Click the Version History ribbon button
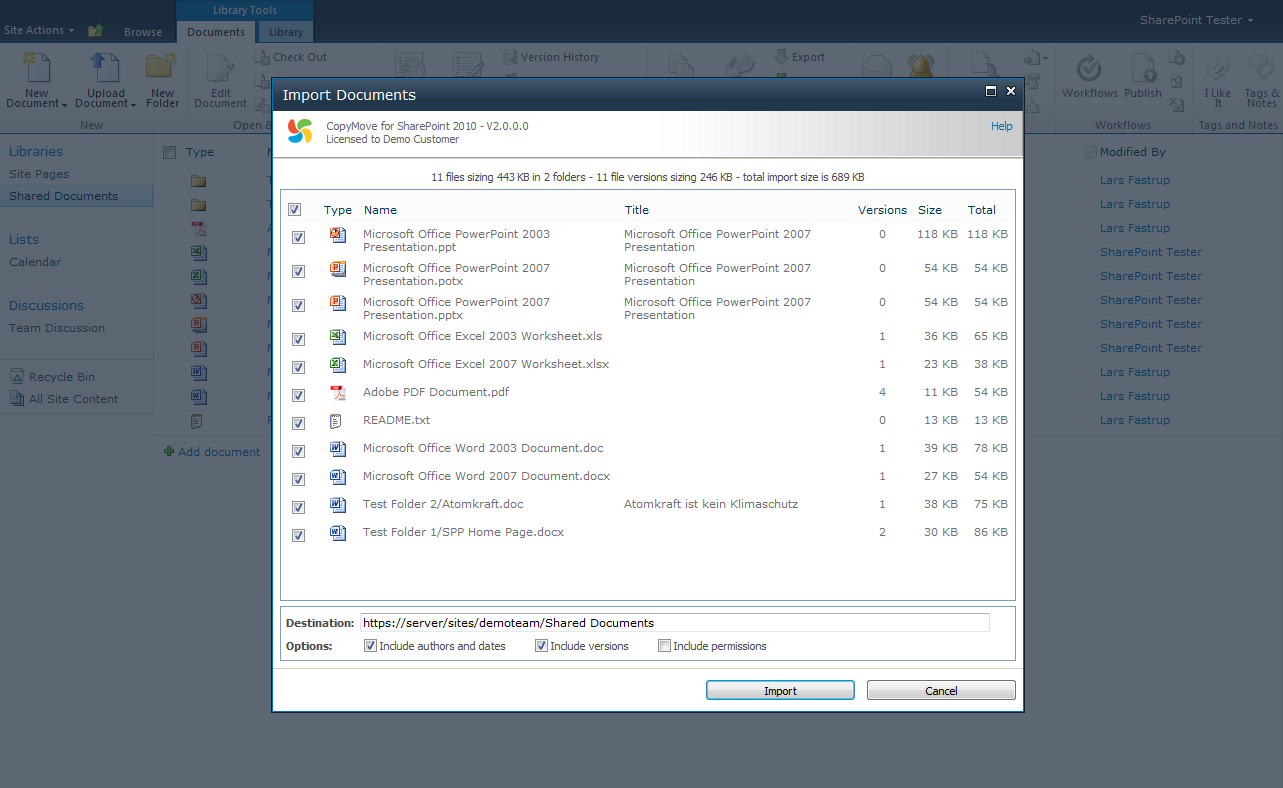This screenshot has width=1283, height=788. 551,57
